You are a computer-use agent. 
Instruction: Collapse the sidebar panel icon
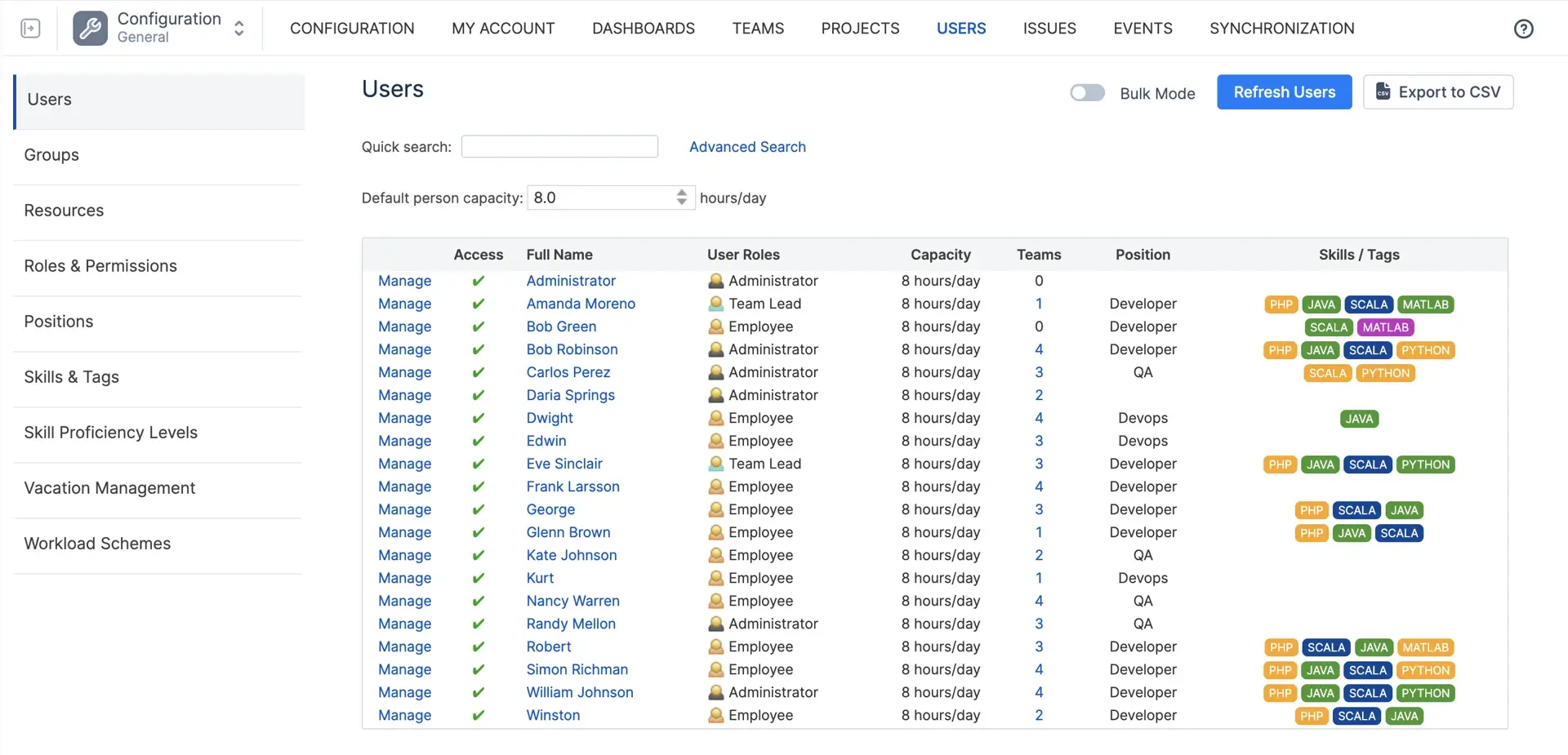click(30, 29)
